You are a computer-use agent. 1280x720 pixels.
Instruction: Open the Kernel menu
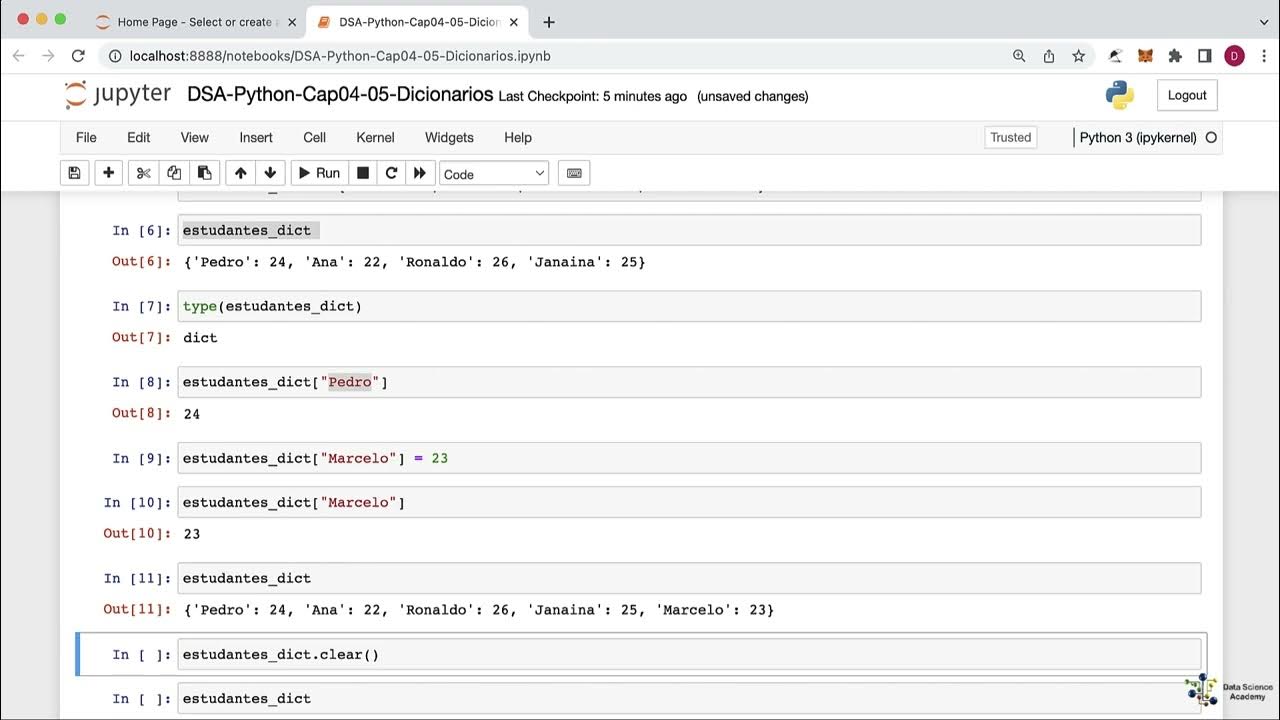[375, 137]
